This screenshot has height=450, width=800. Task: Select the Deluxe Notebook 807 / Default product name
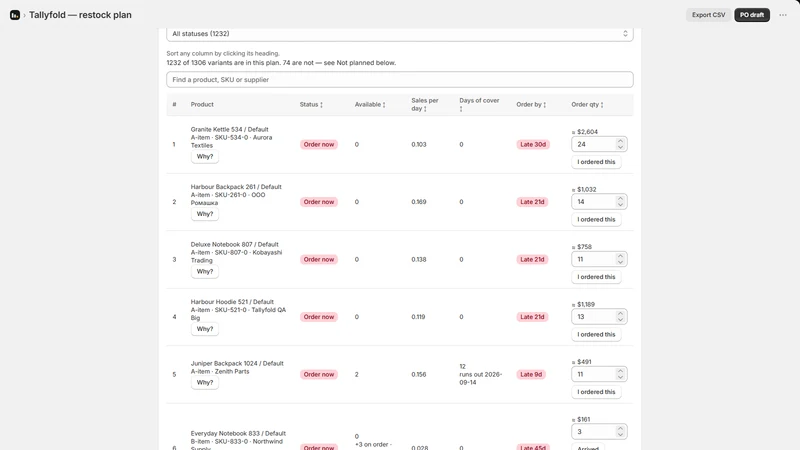pyautogui.click(x=235, y=244)
